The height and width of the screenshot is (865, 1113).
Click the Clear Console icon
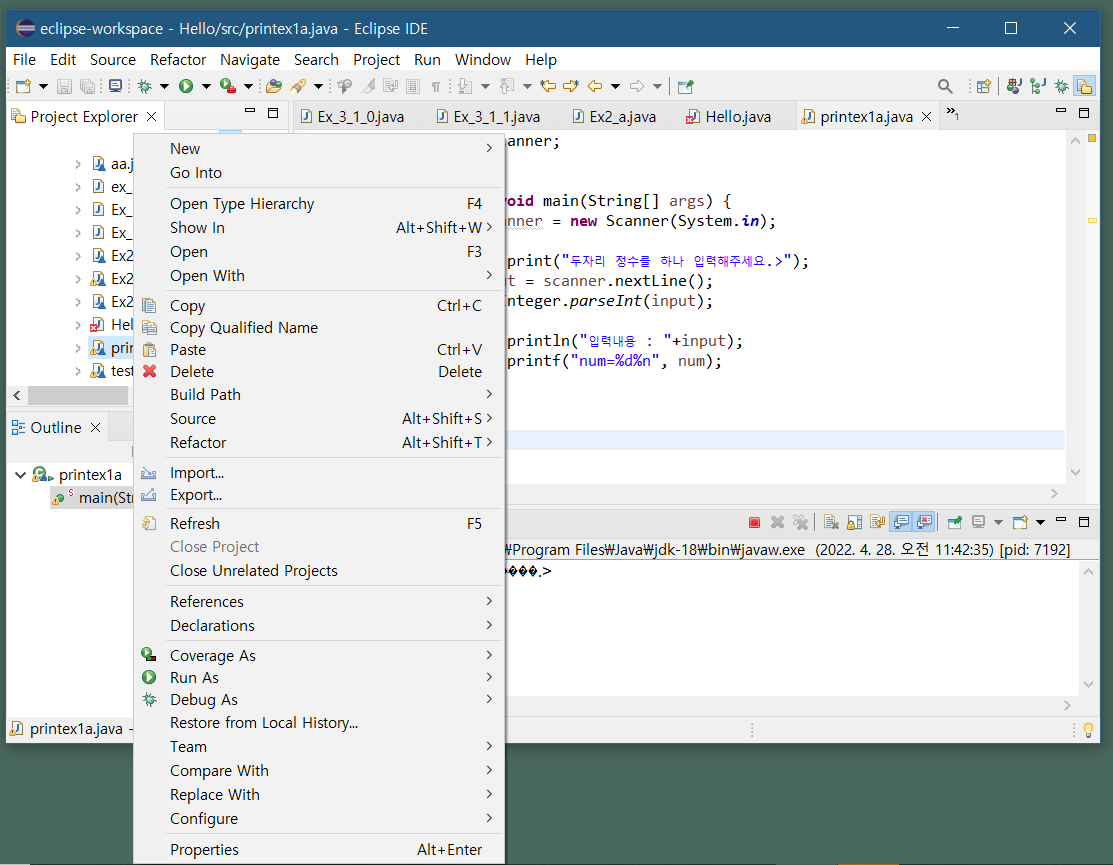[830, 522]
